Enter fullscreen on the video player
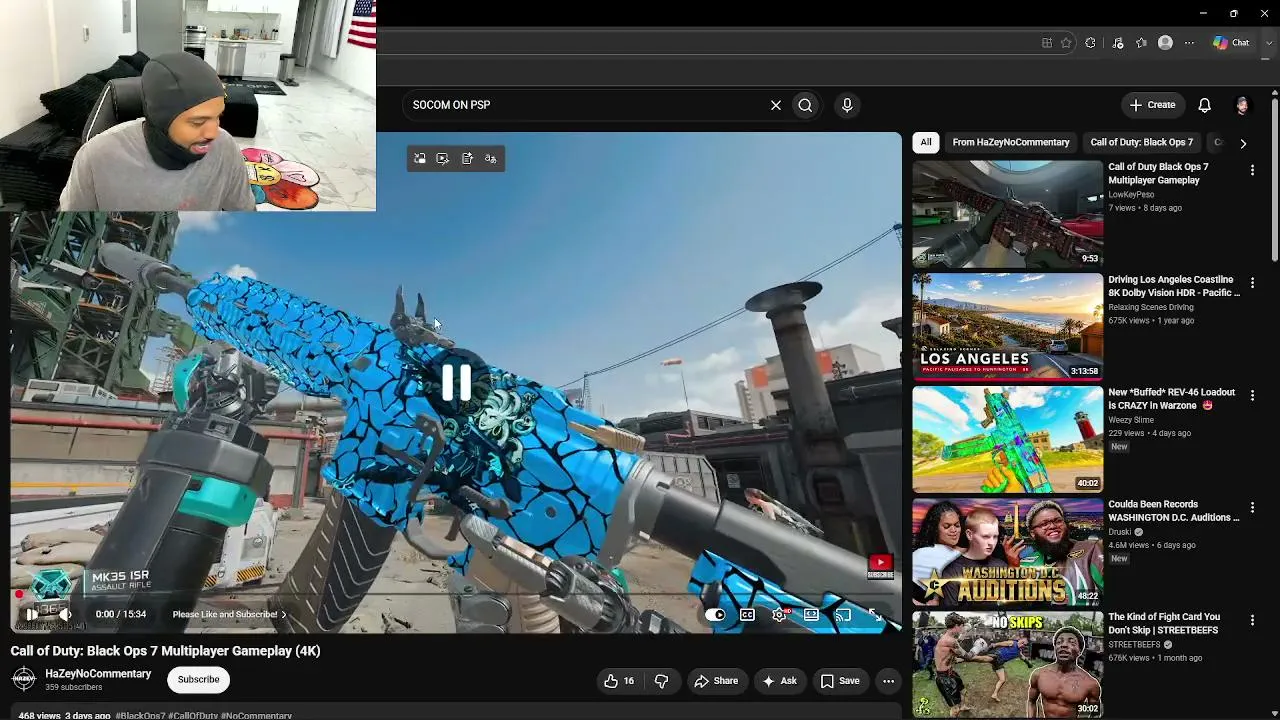This screenshot has height=720, width=1280. pos(876,614)
